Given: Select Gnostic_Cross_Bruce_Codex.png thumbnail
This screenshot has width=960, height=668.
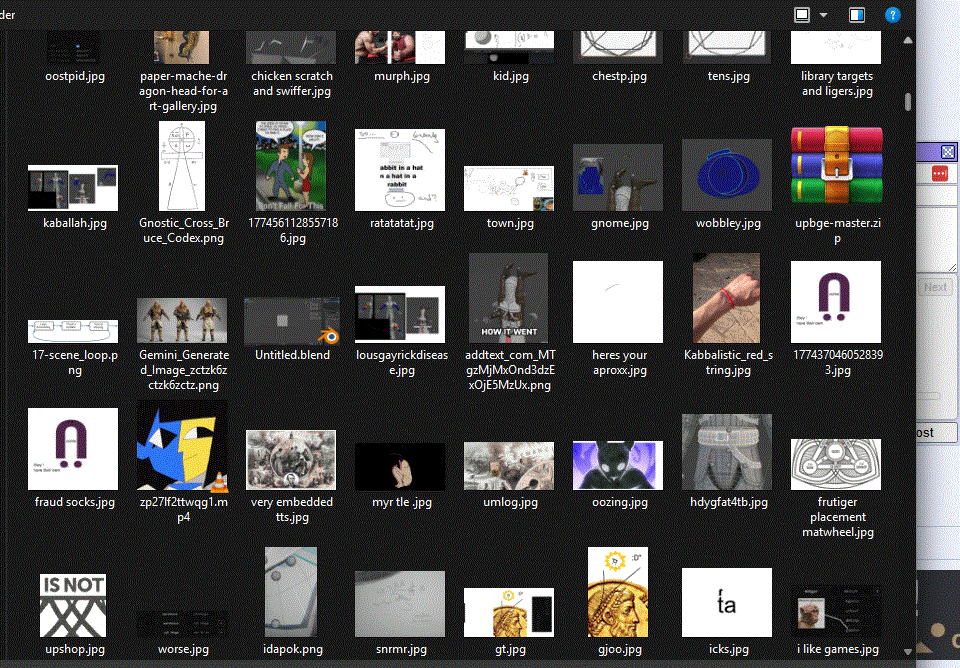Looking at the screenshot, I should tap(182, 166).
